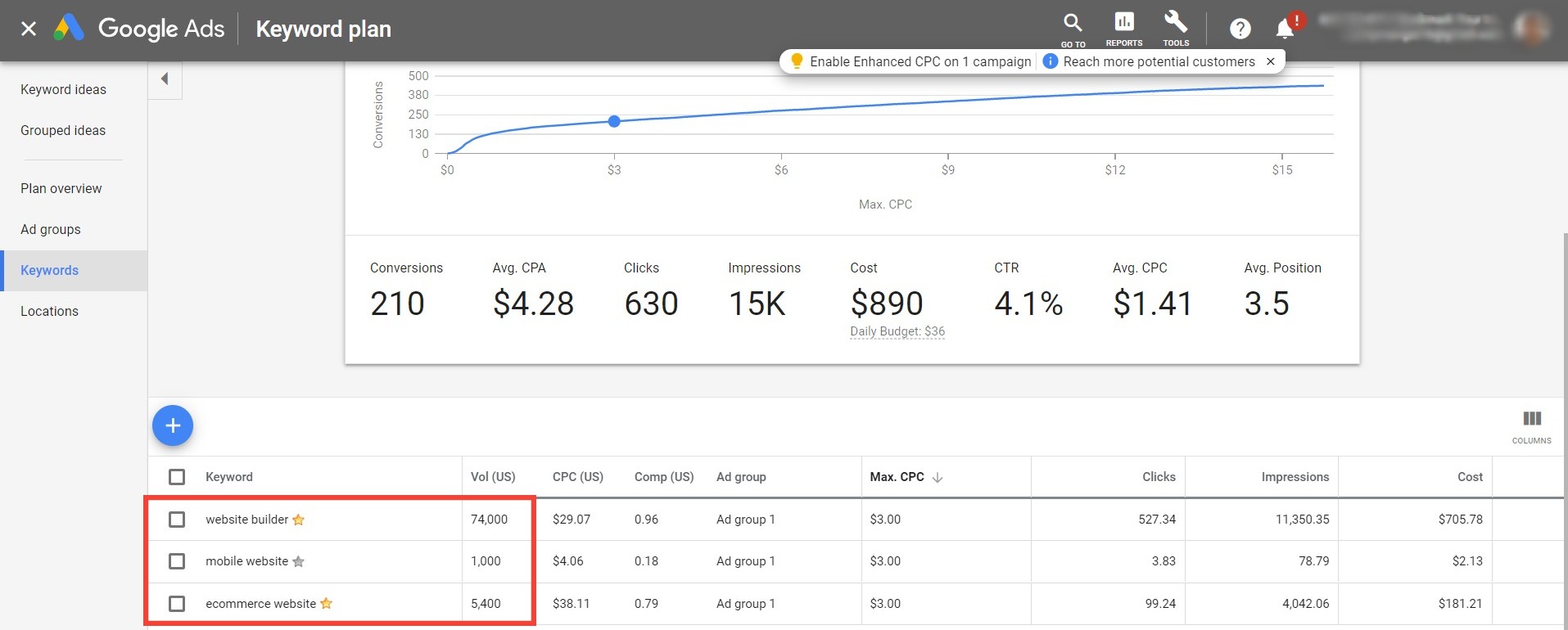
Task: Click the Help question mark icon
Action: click(1240, 29)
